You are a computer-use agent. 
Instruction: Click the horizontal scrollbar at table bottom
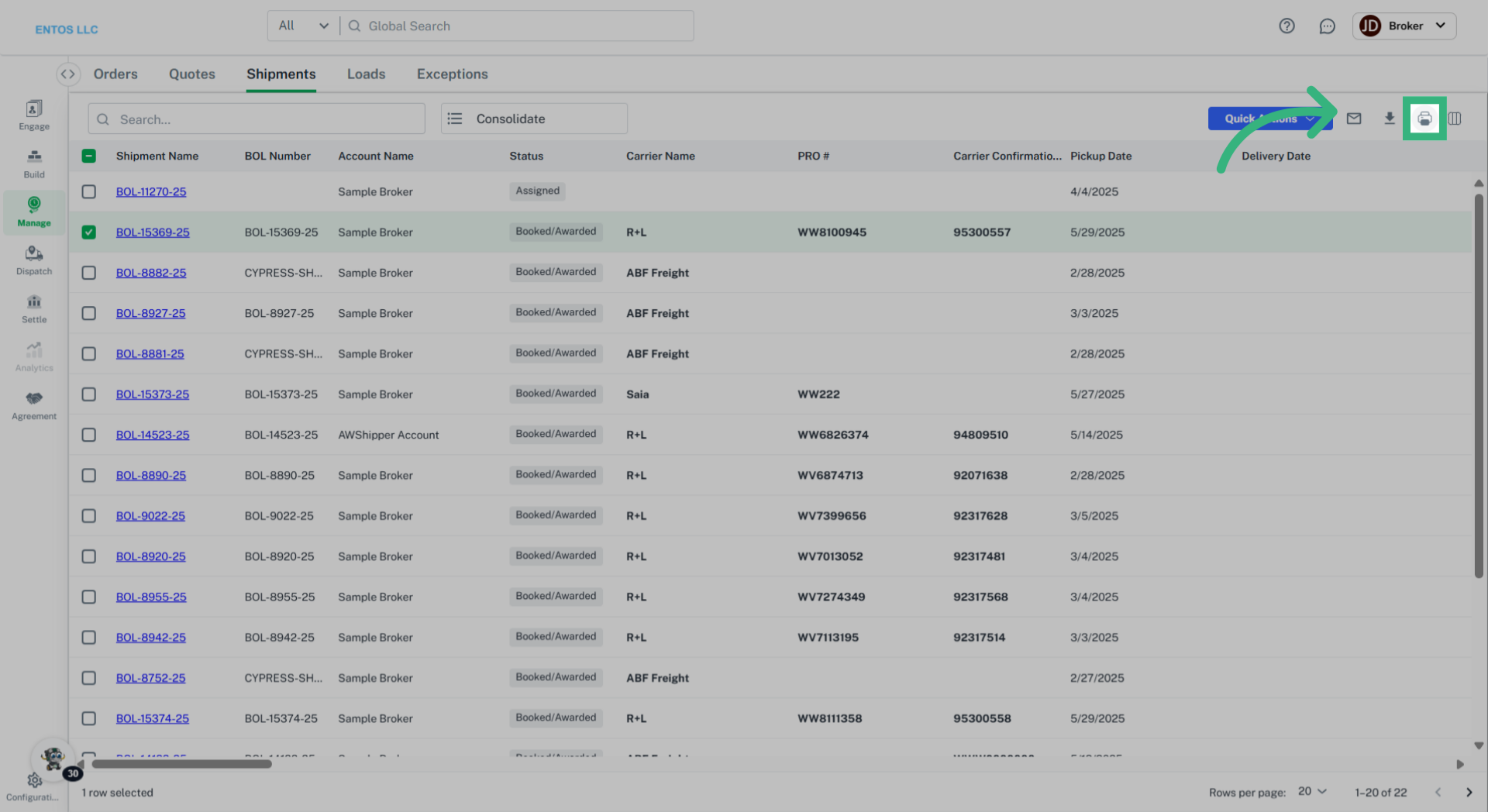coord(182,764)
